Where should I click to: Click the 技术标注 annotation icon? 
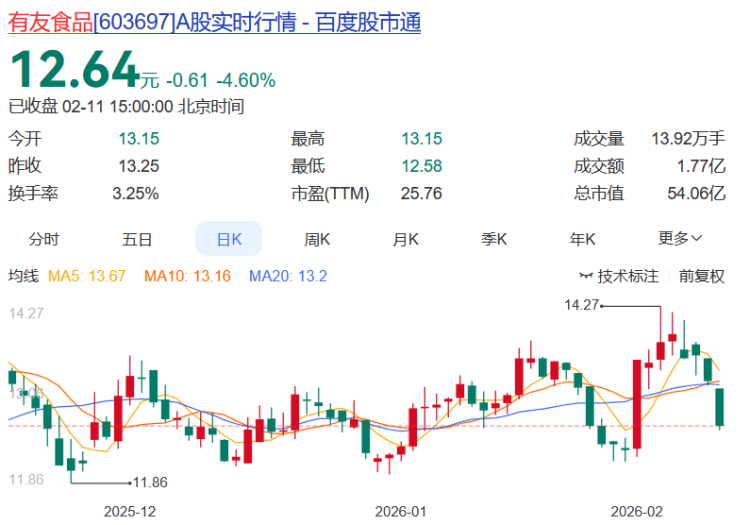point(586,276)
